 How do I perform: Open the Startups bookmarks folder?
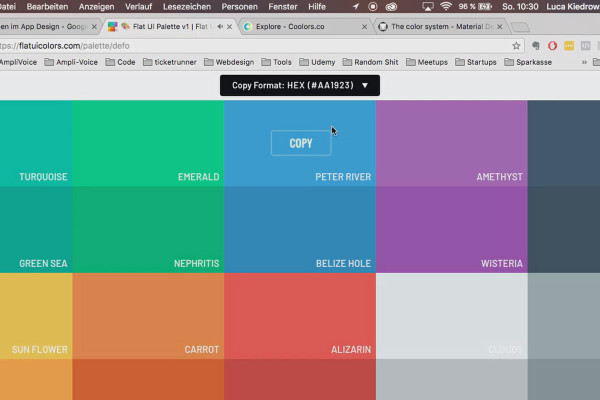476,62
